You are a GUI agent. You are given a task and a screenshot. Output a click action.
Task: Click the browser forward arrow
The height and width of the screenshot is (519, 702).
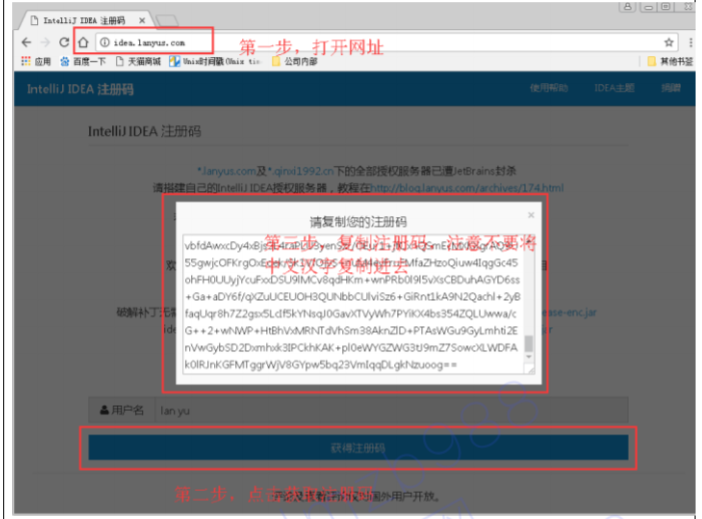(45, 43)
